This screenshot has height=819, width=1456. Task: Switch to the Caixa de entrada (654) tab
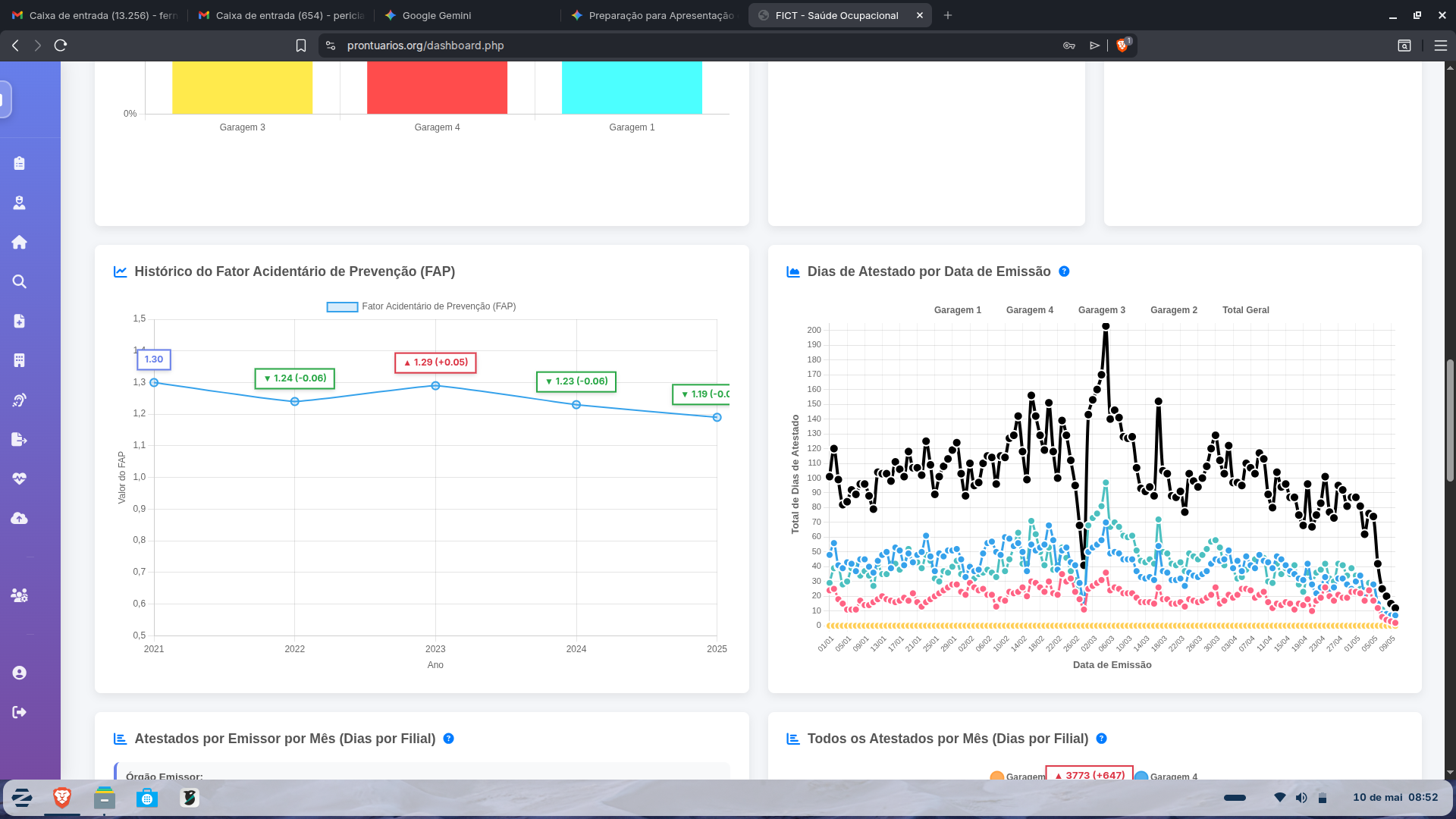pyautogui.click(x=281, y=15)
